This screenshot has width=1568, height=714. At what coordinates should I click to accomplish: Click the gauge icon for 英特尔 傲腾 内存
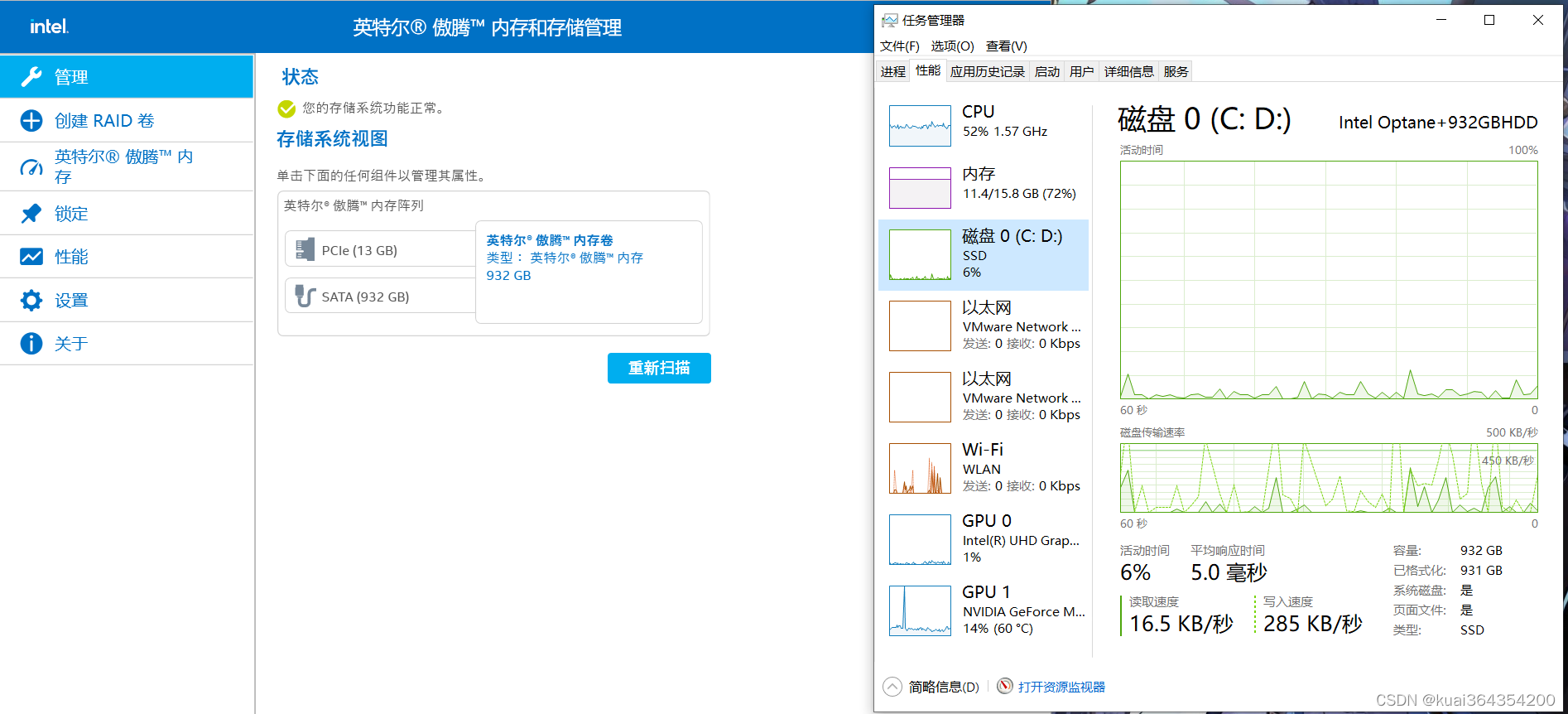[x=31, y=167]
